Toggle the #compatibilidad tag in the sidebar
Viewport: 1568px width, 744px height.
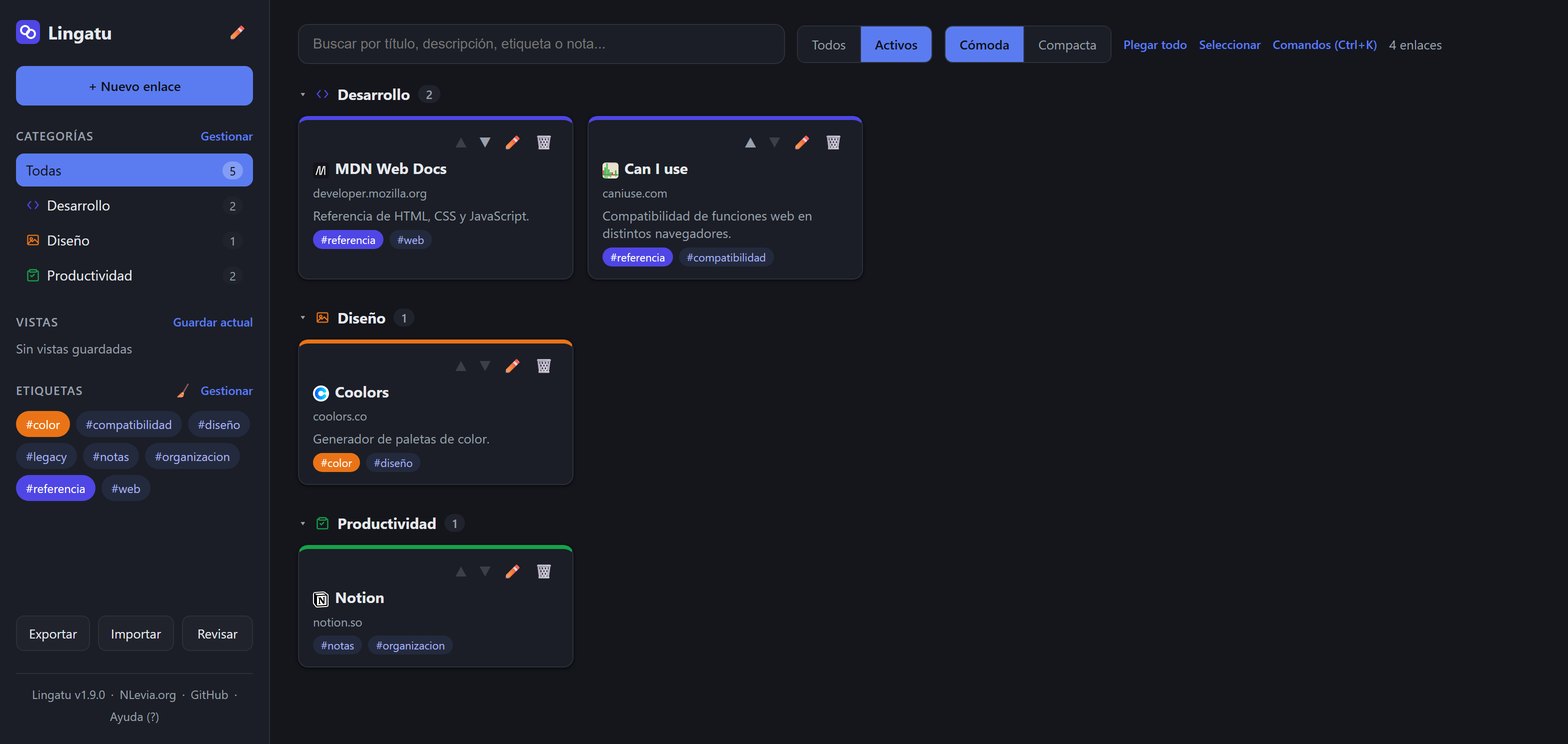coord(129,425)
